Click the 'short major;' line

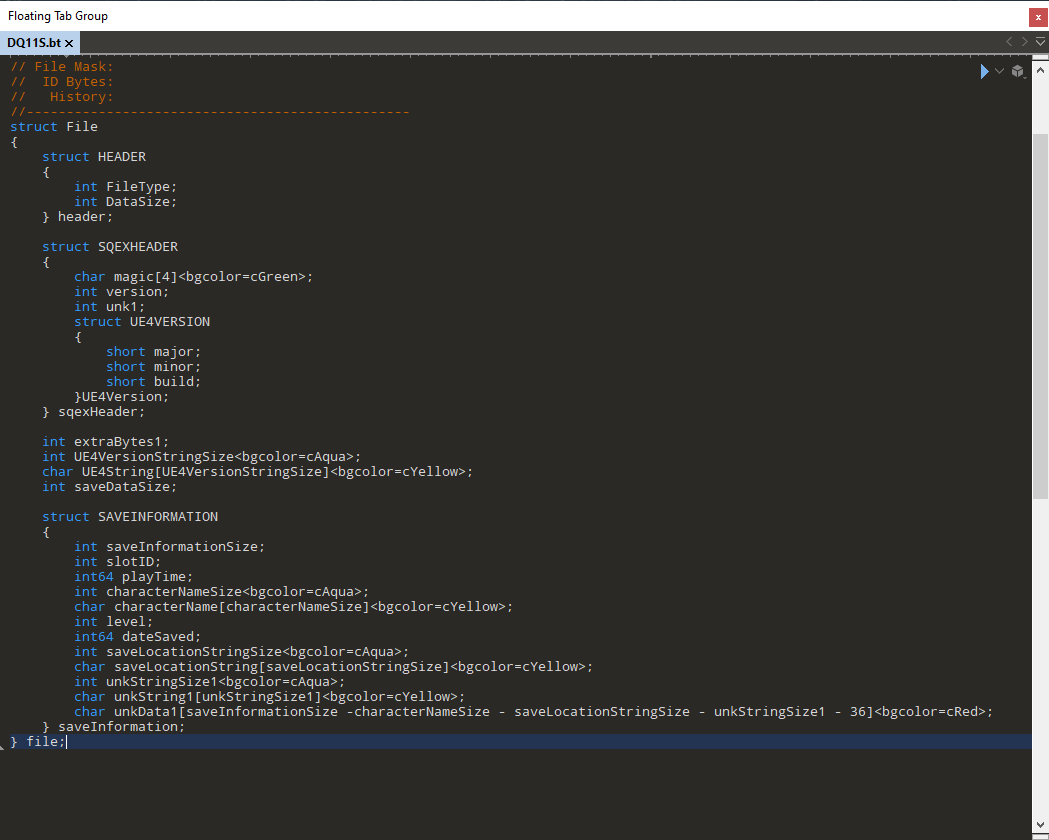[x=153, y=352]
